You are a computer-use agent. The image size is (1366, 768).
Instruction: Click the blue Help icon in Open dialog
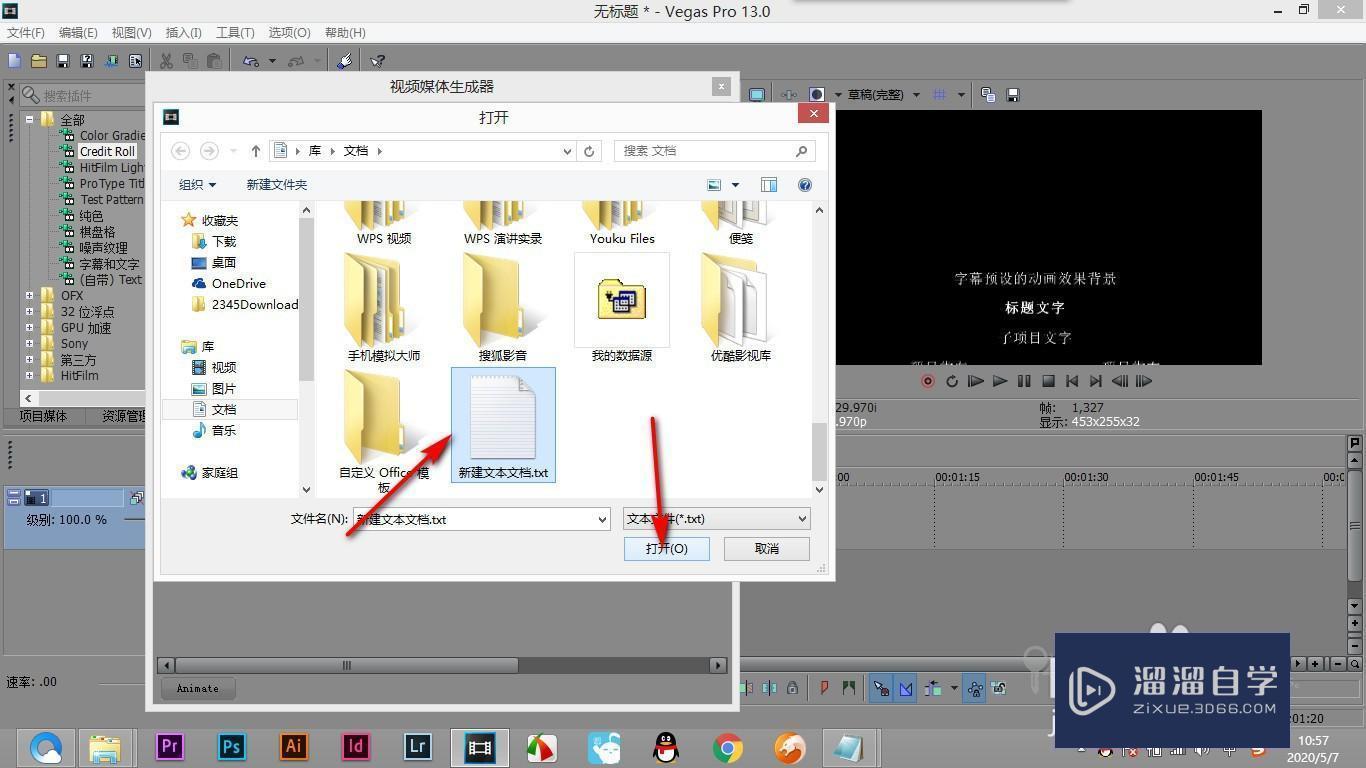[x=805, y=185]
